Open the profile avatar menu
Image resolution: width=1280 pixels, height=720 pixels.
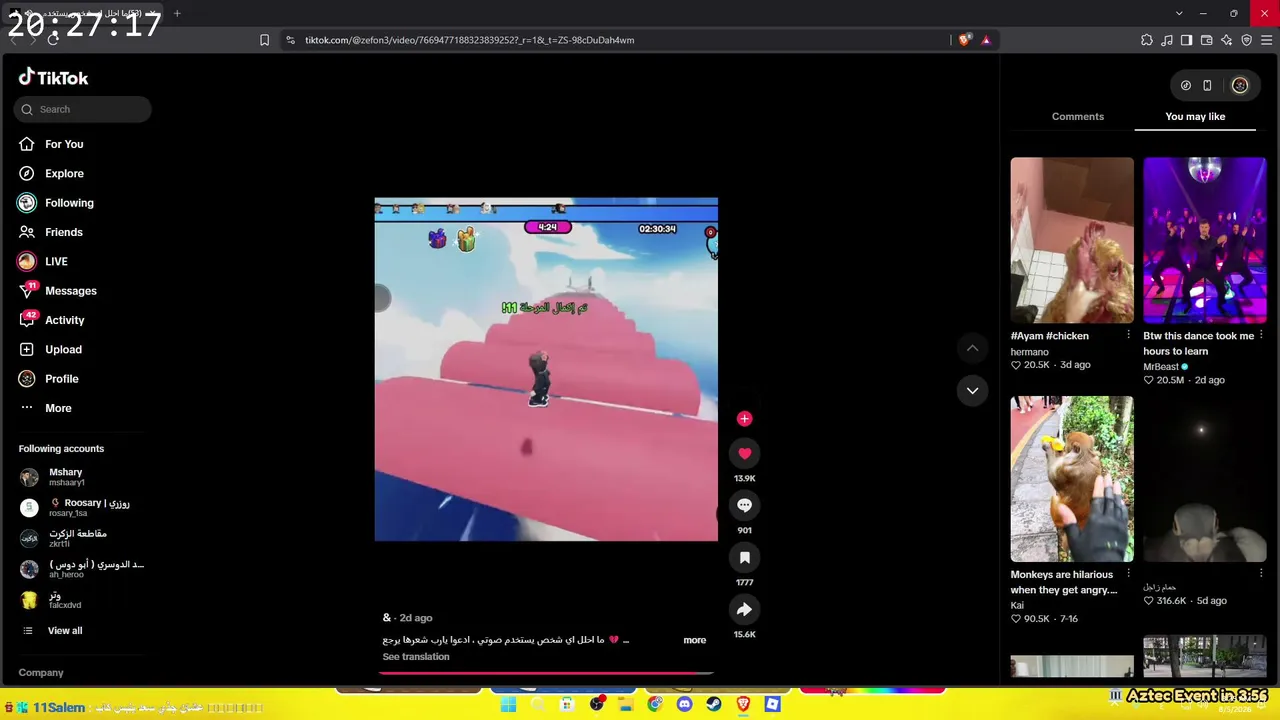(1240, 86)
